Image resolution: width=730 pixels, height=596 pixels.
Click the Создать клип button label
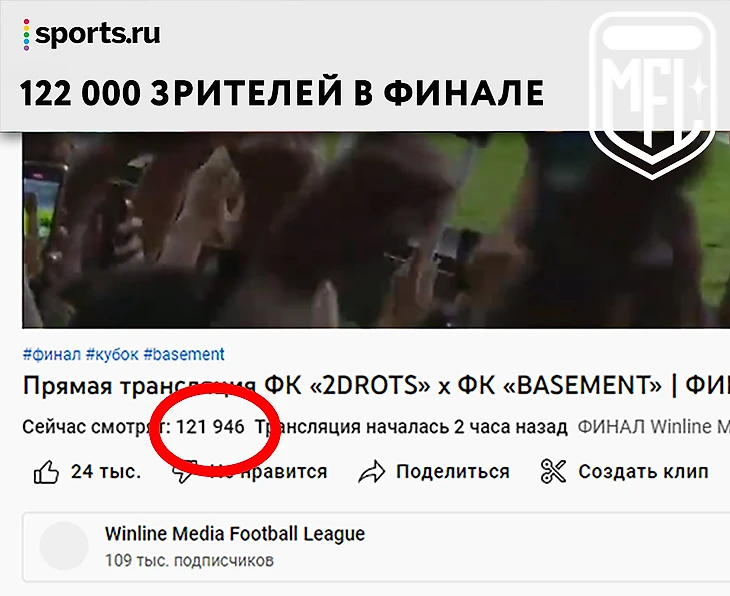click(643, 472)
